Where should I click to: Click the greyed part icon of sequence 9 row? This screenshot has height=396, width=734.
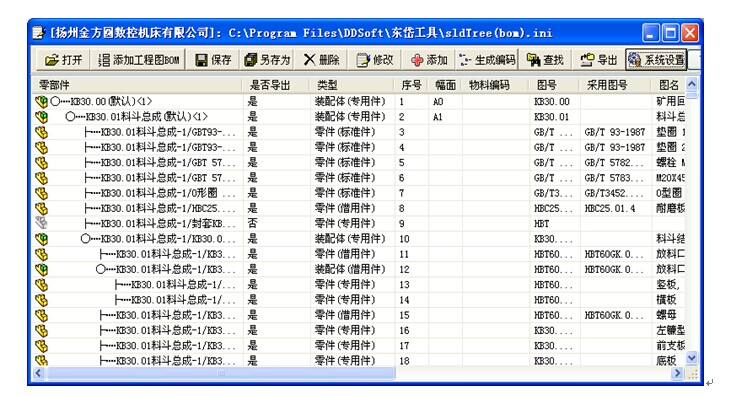point(41,223)
